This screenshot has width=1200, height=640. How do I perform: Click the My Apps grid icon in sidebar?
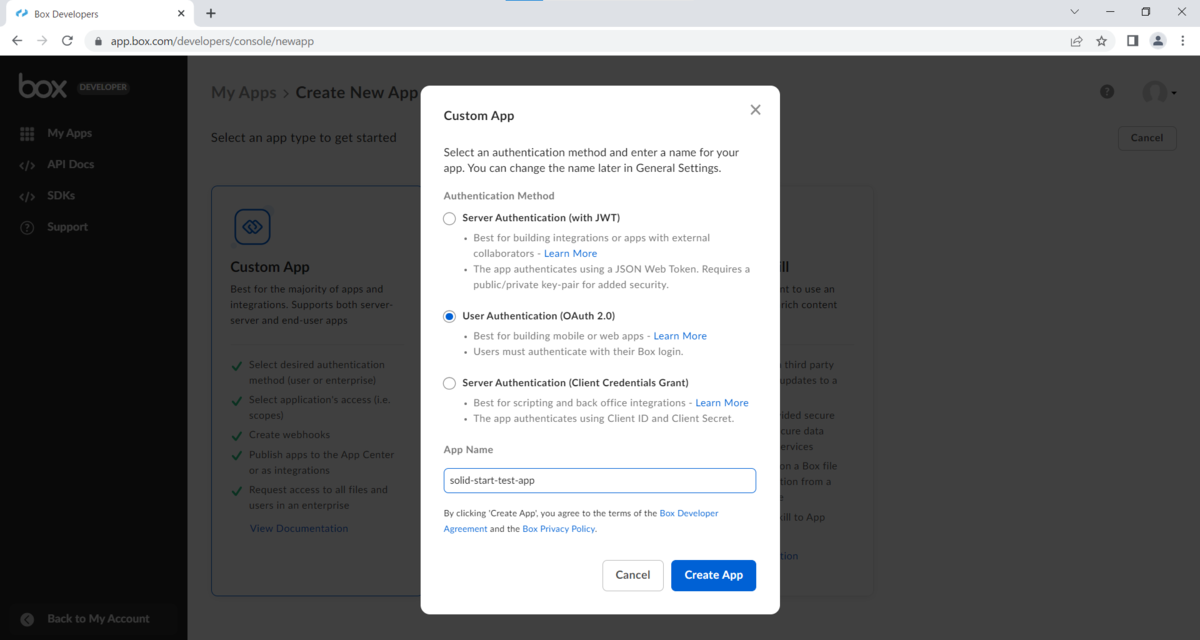(27, 133)
